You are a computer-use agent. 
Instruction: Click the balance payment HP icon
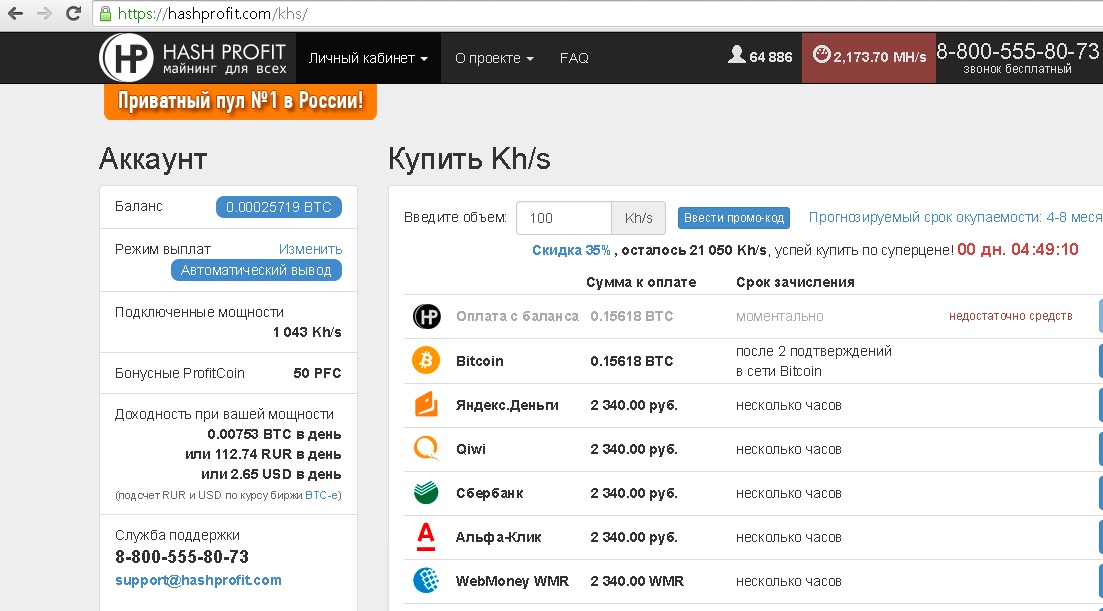tap(426, 316)
